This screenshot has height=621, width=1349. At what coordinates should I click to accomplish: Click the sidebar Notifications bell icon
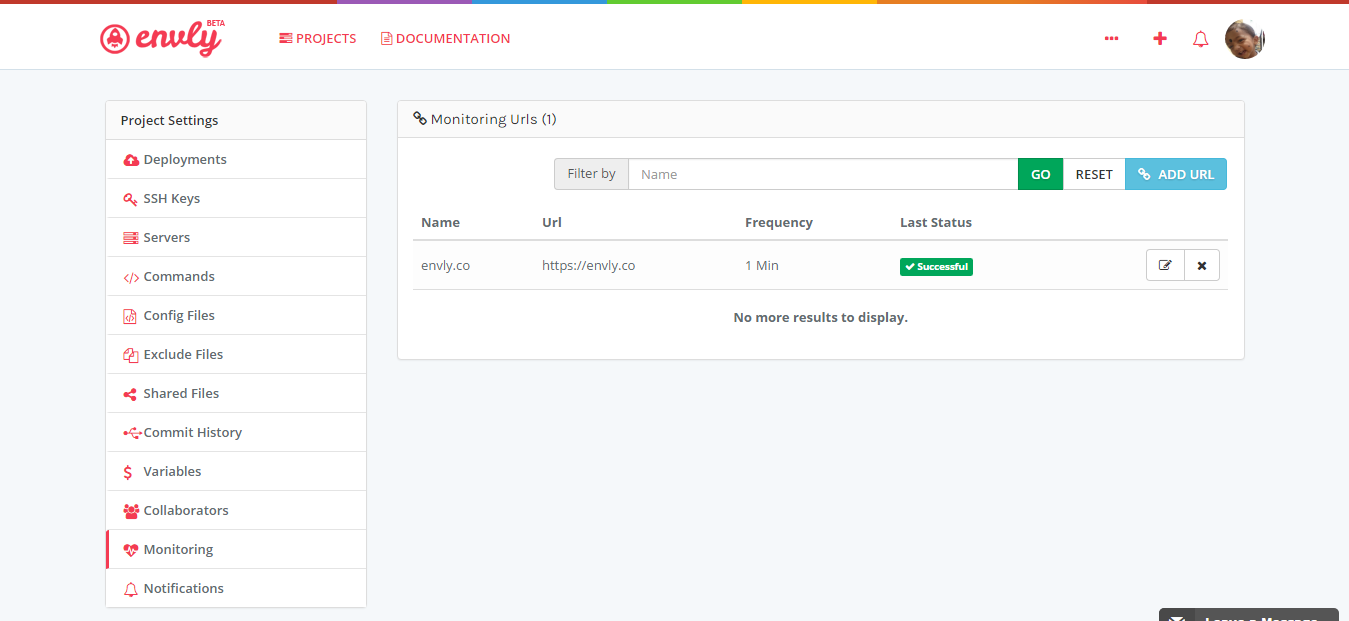tap(130, 589)
